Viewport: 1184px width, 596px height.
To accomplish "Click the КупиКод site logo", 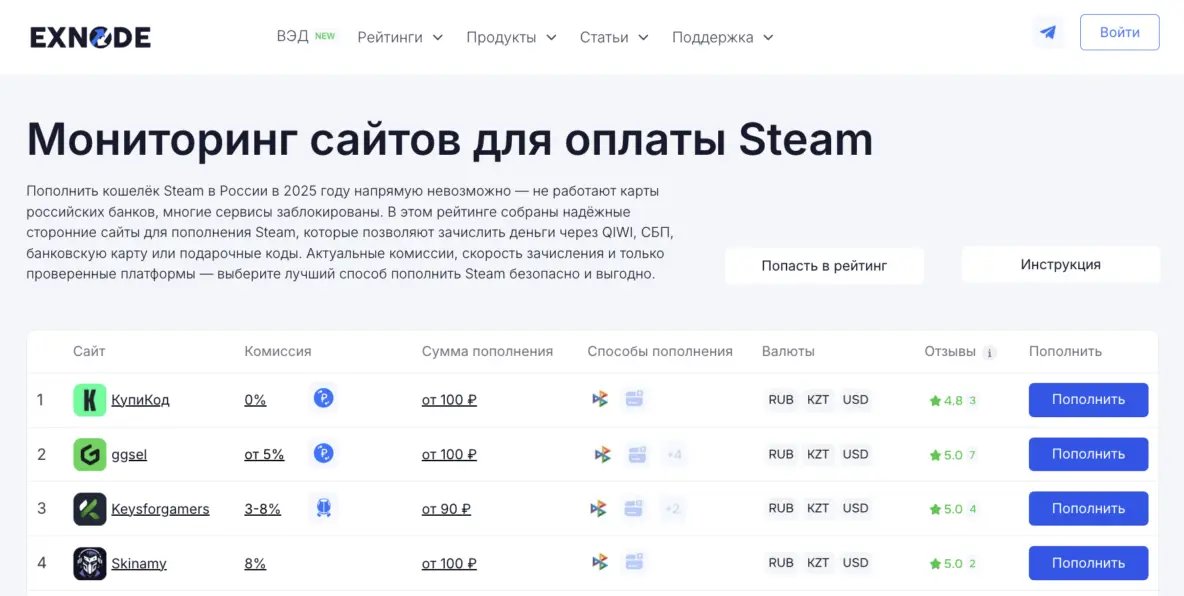I will 89,400.
